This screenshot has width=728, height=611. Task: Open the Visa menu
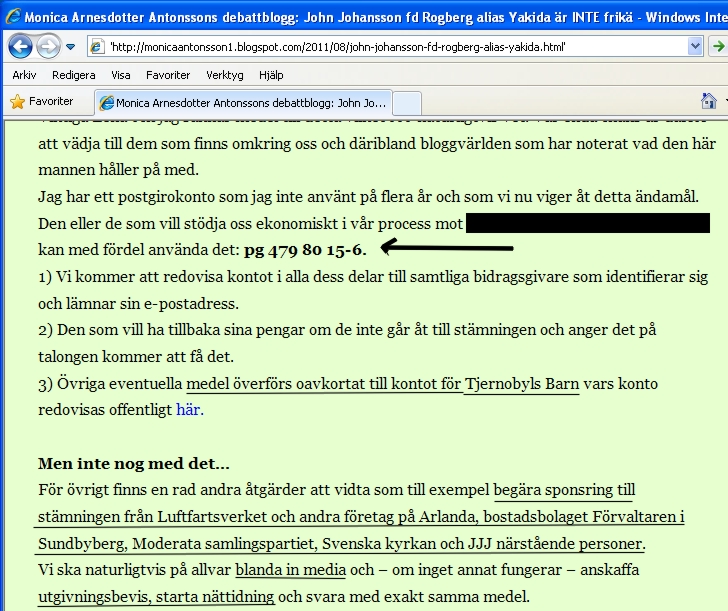click(x=121, y=75)
